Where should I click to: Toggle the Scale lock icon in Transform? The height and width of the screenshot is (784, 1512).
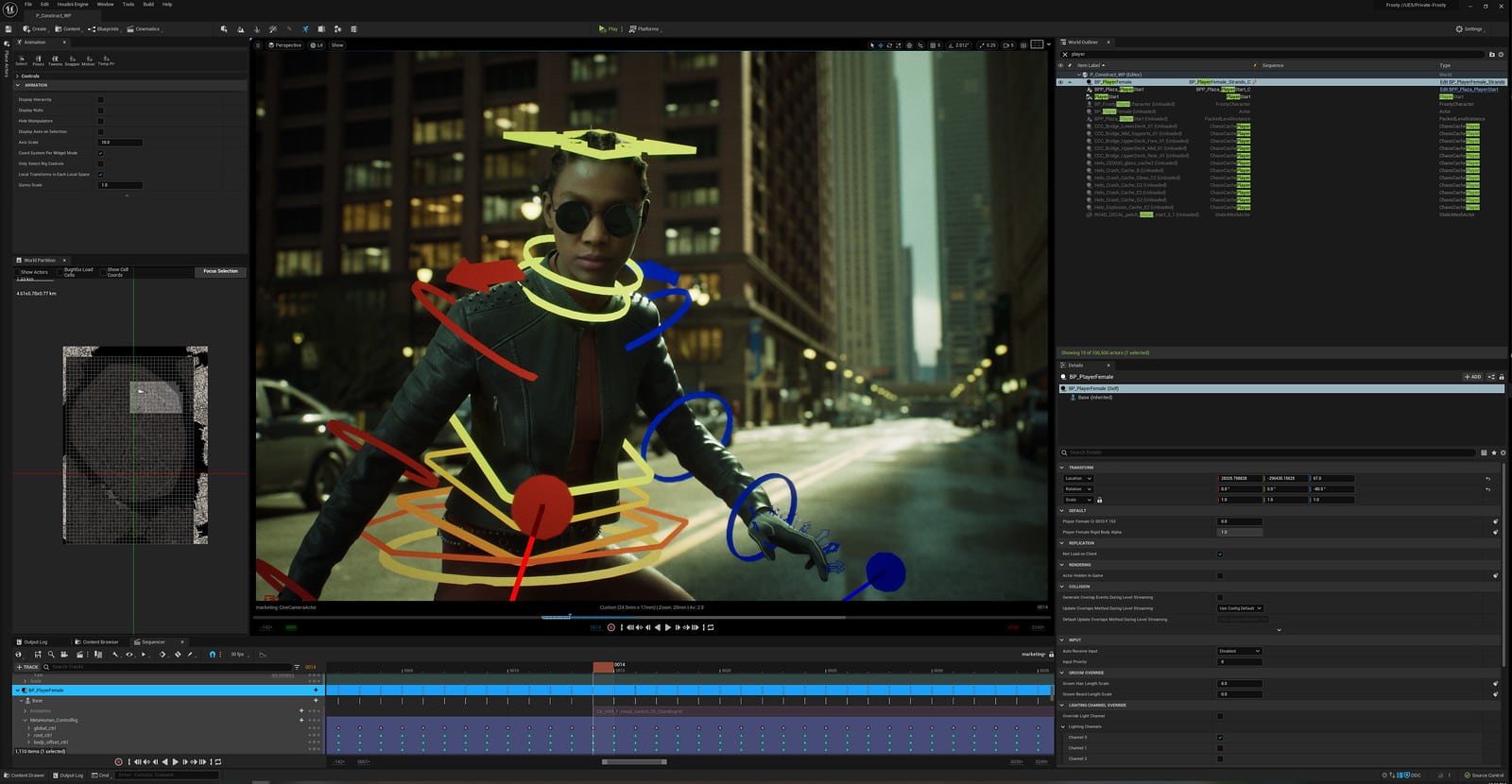tap(1099, 500)
